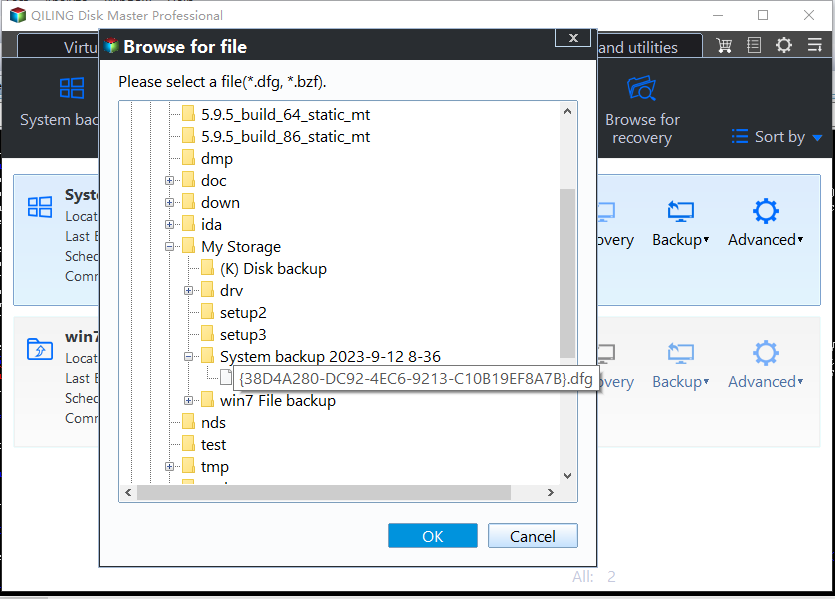Click the file tree vertical scrollbar thumb
The width and height of the screenshot is (835, 599).
pos(568,274)
